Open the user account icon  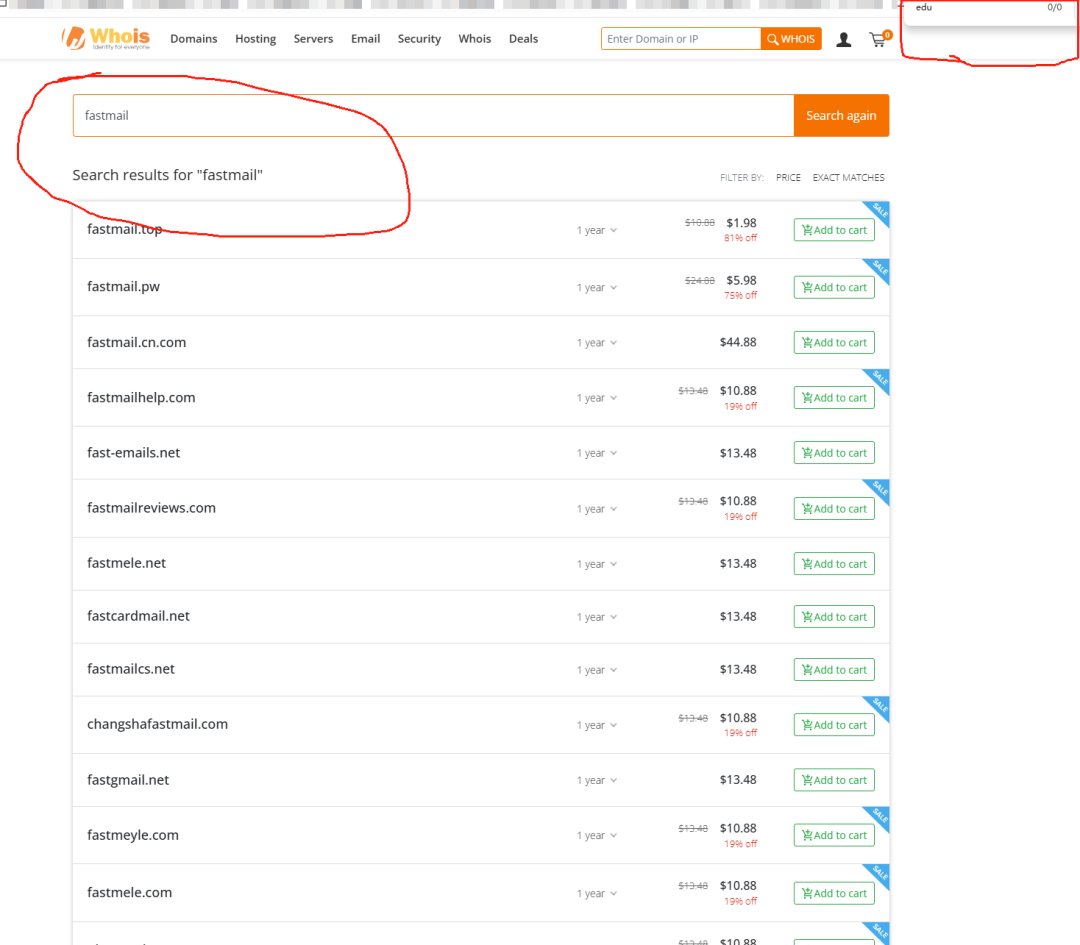(844, 40)
